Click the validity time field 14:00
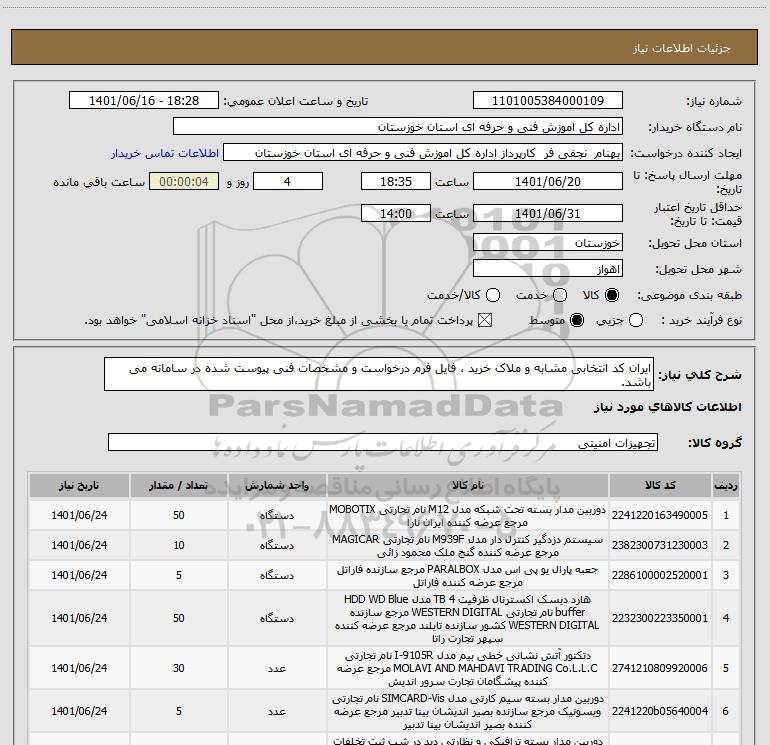The height and width of the screenshot is (745, 770). pyautogui.click(x=396, y=213)
